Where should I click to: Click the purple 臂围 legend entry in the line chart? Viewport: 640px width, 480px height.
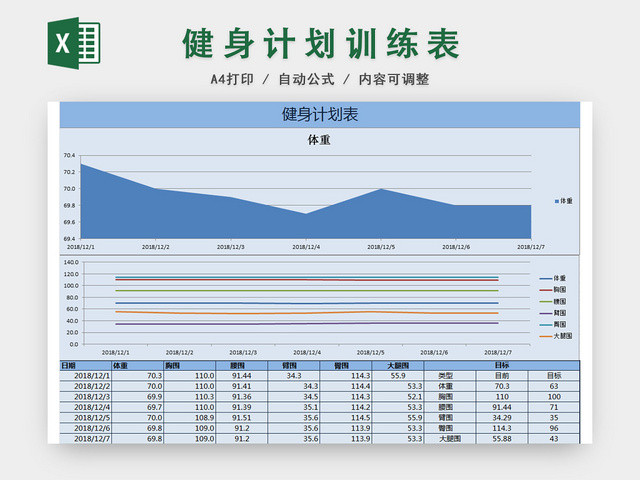pos(553,313)
